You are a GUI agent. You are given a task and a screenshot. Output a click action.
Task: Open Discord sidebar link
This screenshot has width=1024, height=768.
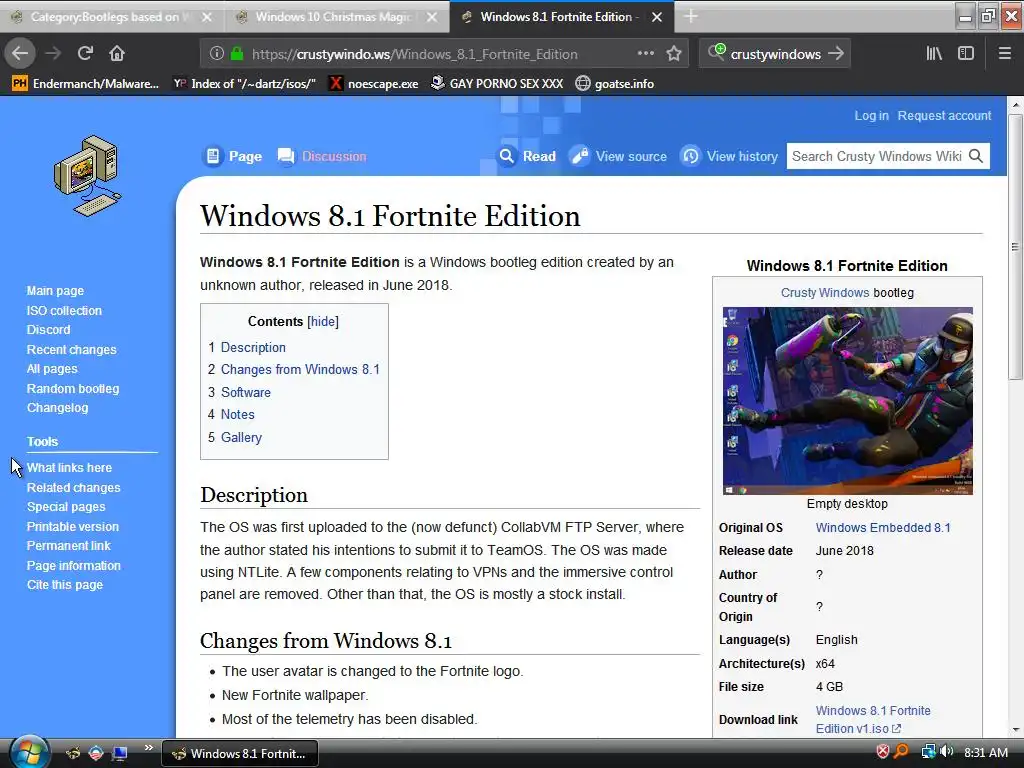point(48,330)
